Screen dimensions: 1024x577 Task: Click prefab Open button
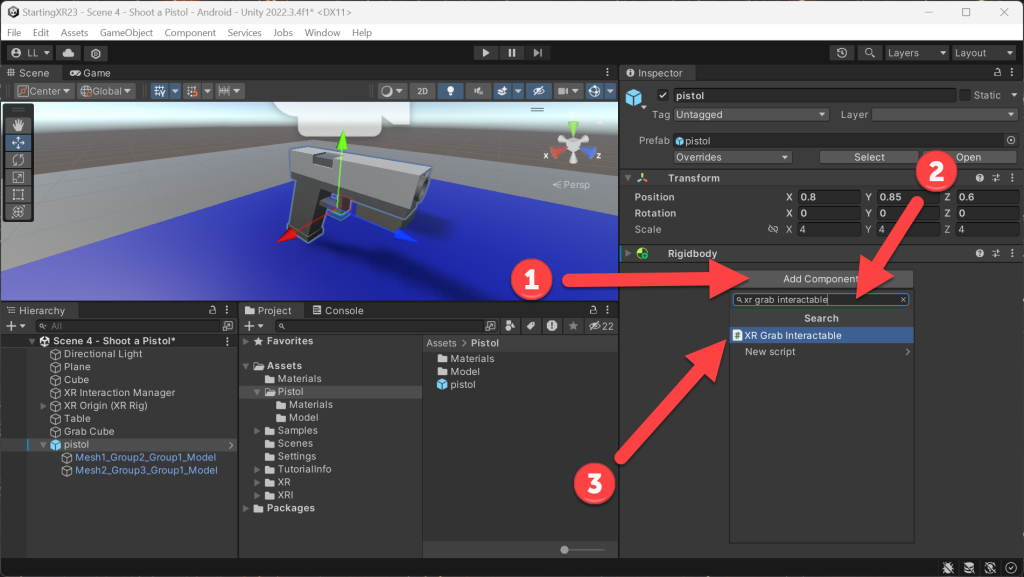pyautogui.click(x=968, y=157)
